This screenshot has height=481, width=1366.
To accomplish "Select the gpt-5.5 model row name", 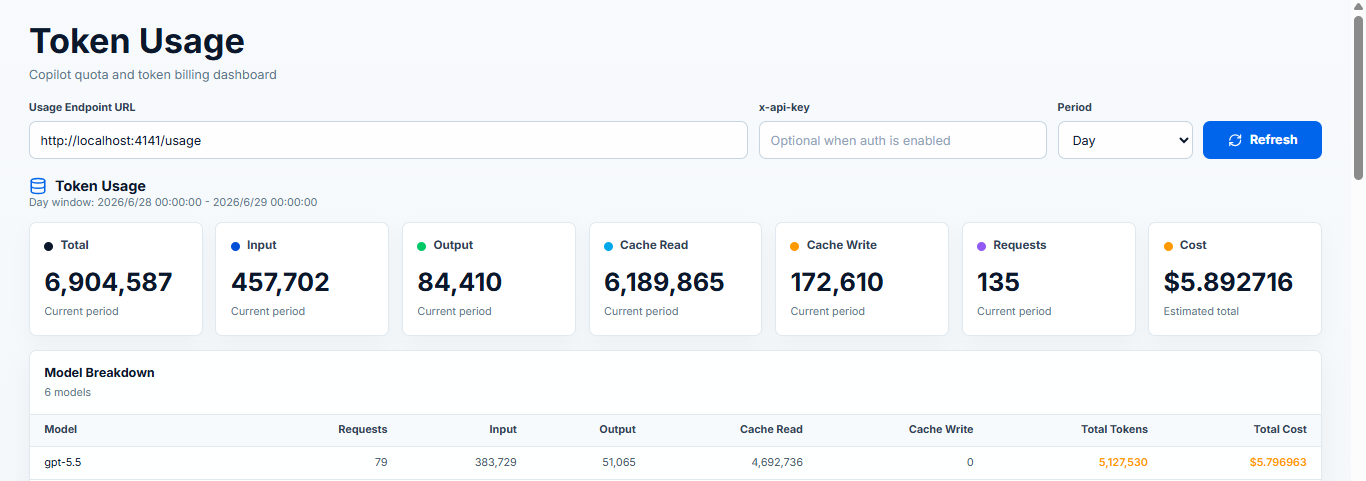I will point(63,462).
